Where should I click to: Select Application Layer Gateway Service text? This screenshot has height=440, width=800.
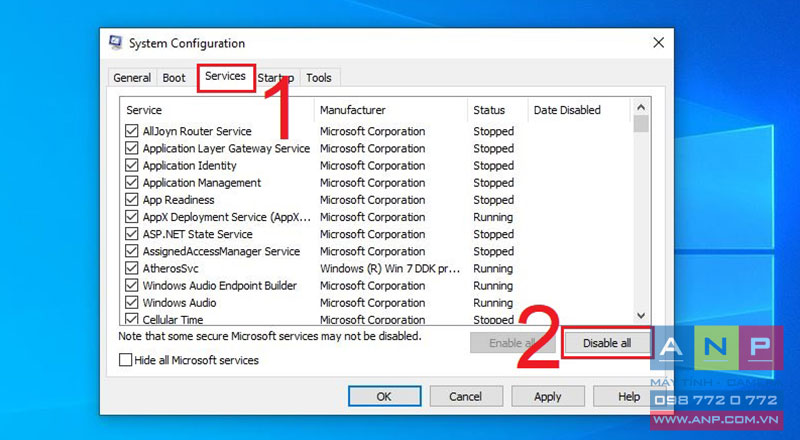point(226,149)
